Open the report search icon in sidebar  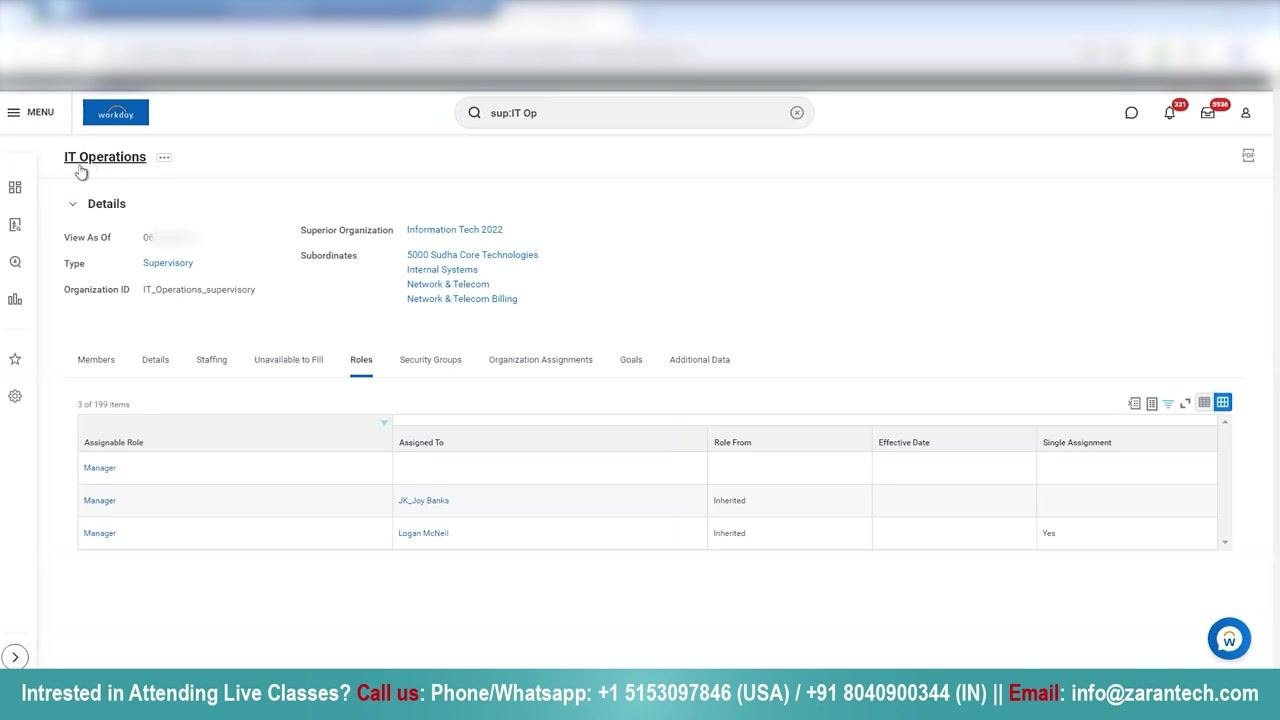click(15, 225)
